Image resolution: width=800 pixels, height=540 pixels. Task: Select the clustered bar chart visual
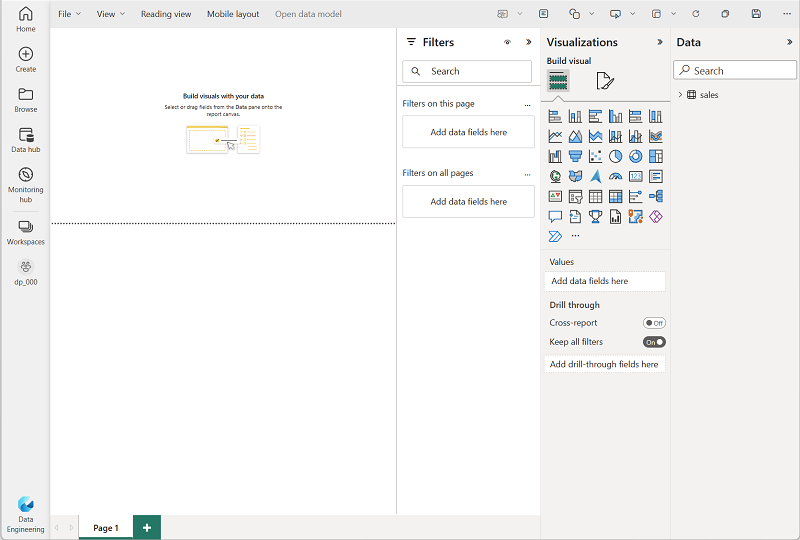point(595,116)
